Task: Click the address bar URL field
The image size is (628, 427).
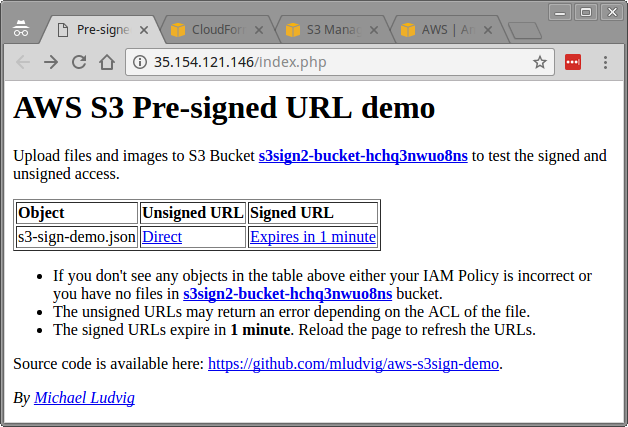Action: tap(340, 62)
